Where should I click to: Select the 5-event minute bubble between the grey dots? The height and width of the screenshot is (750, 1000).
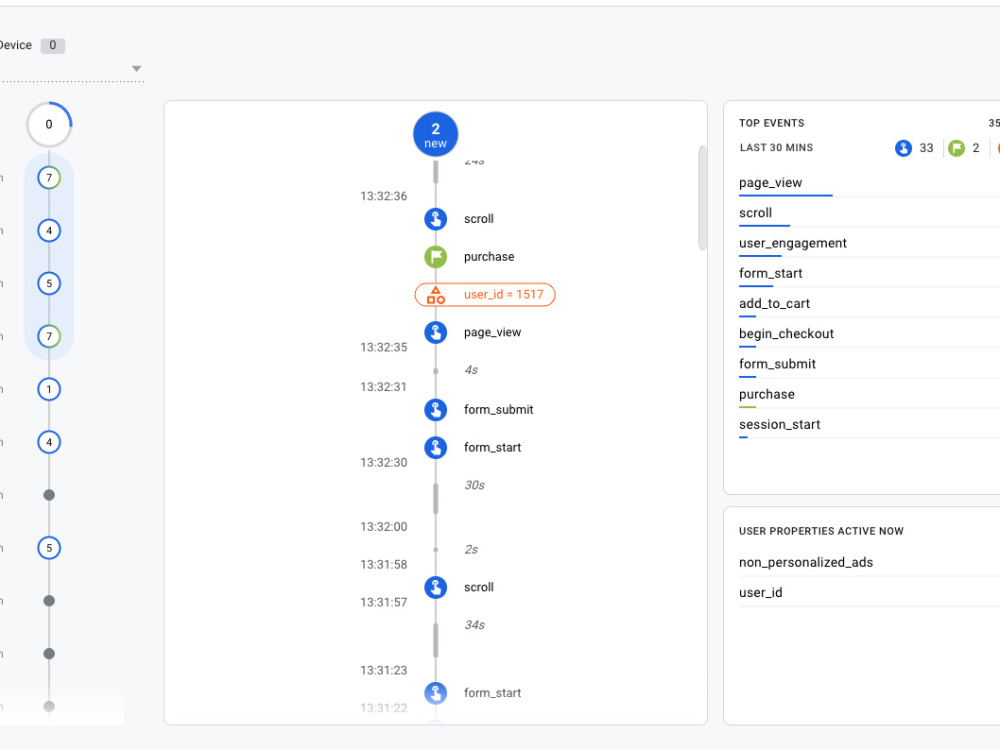pos(49,548)
